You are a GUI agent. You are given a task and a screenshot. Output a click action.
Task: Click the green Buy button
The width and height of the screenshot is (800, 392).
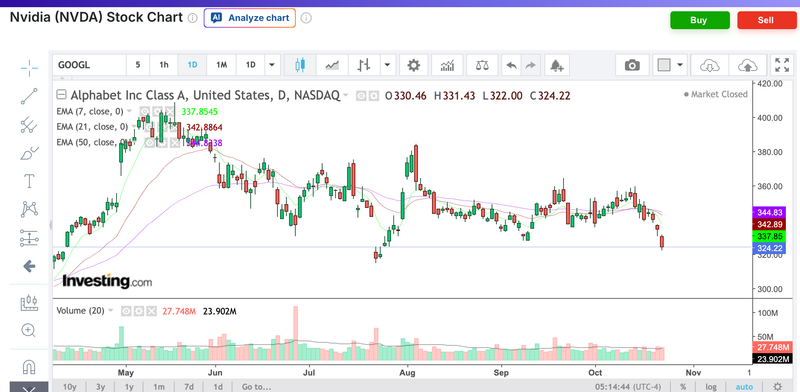click(700, 20)
